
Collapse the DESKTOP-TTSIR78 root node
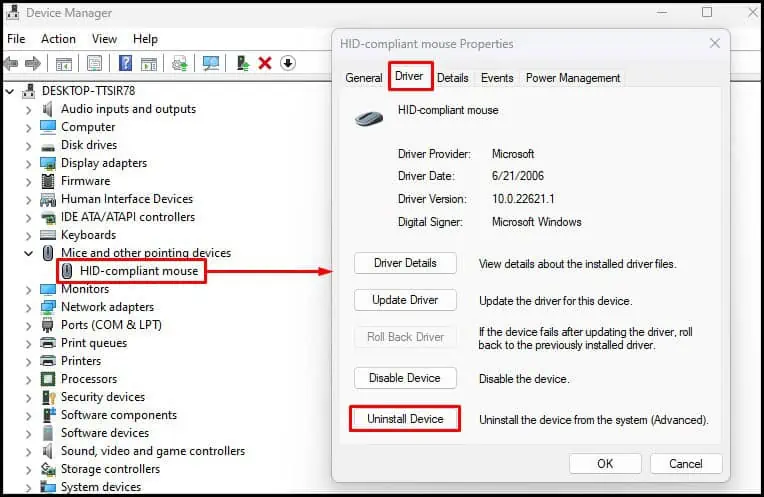coord(10,91)
